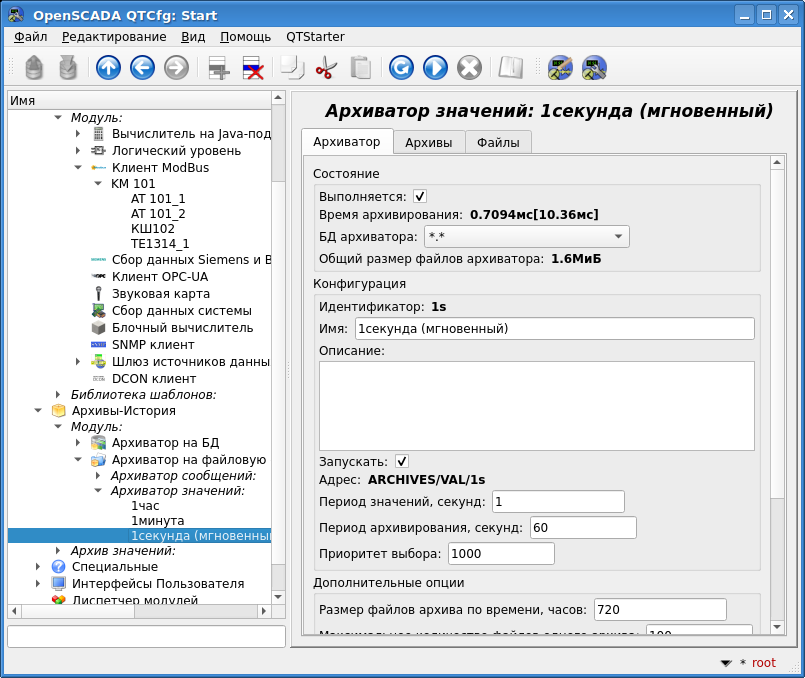
Task: Toggle the Выполняется checkbox
Action: [x=419, y=197]
